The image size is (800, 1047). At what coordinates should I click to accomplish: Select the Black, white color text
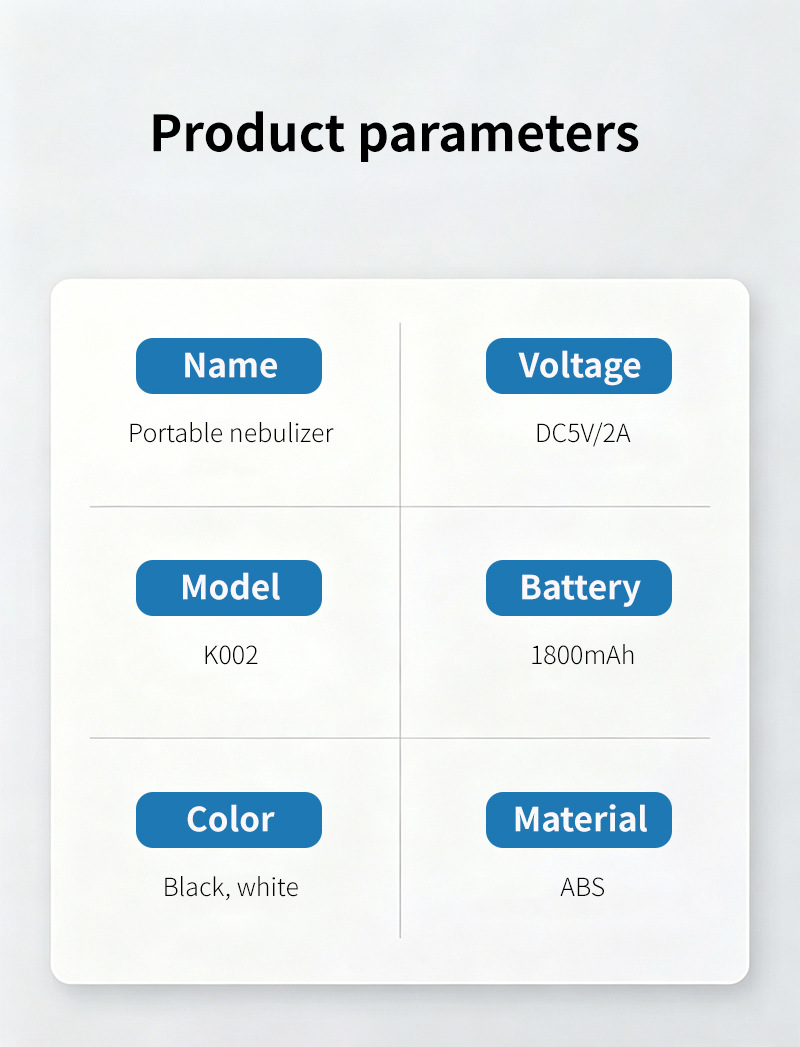(x=230, y=887)
